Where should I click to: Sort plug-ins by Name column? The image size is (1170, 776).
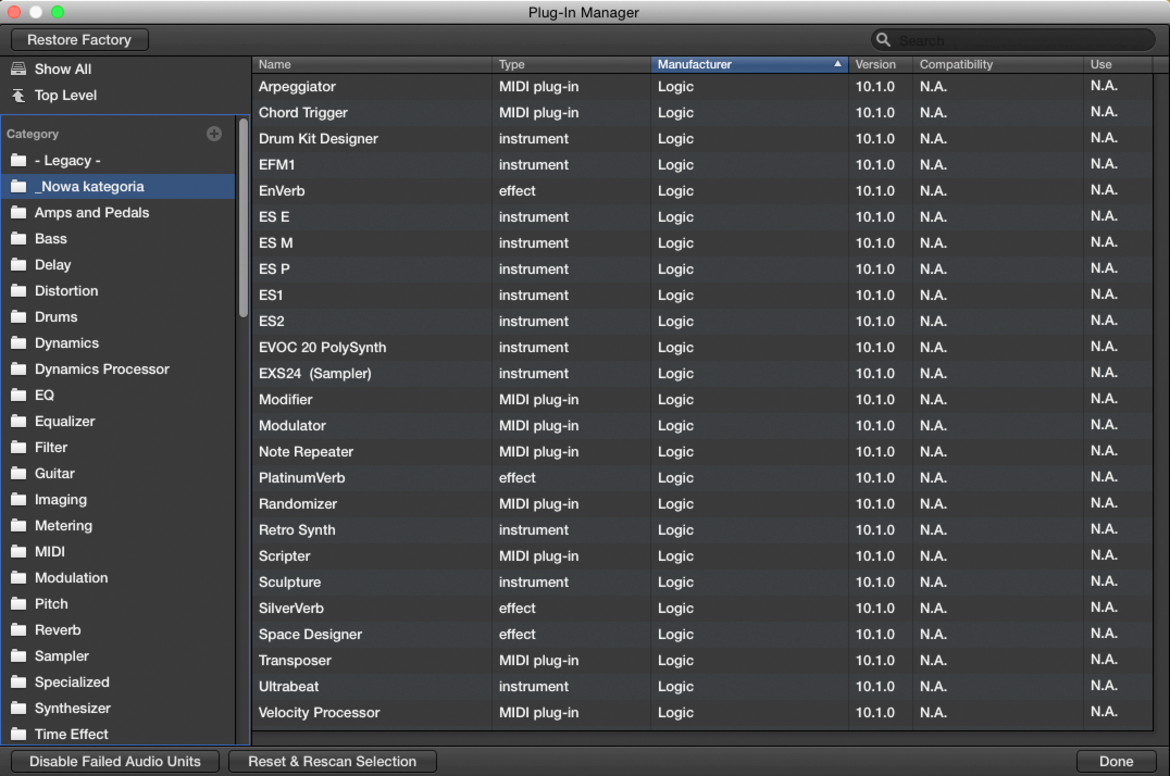(x=372, y=65)
